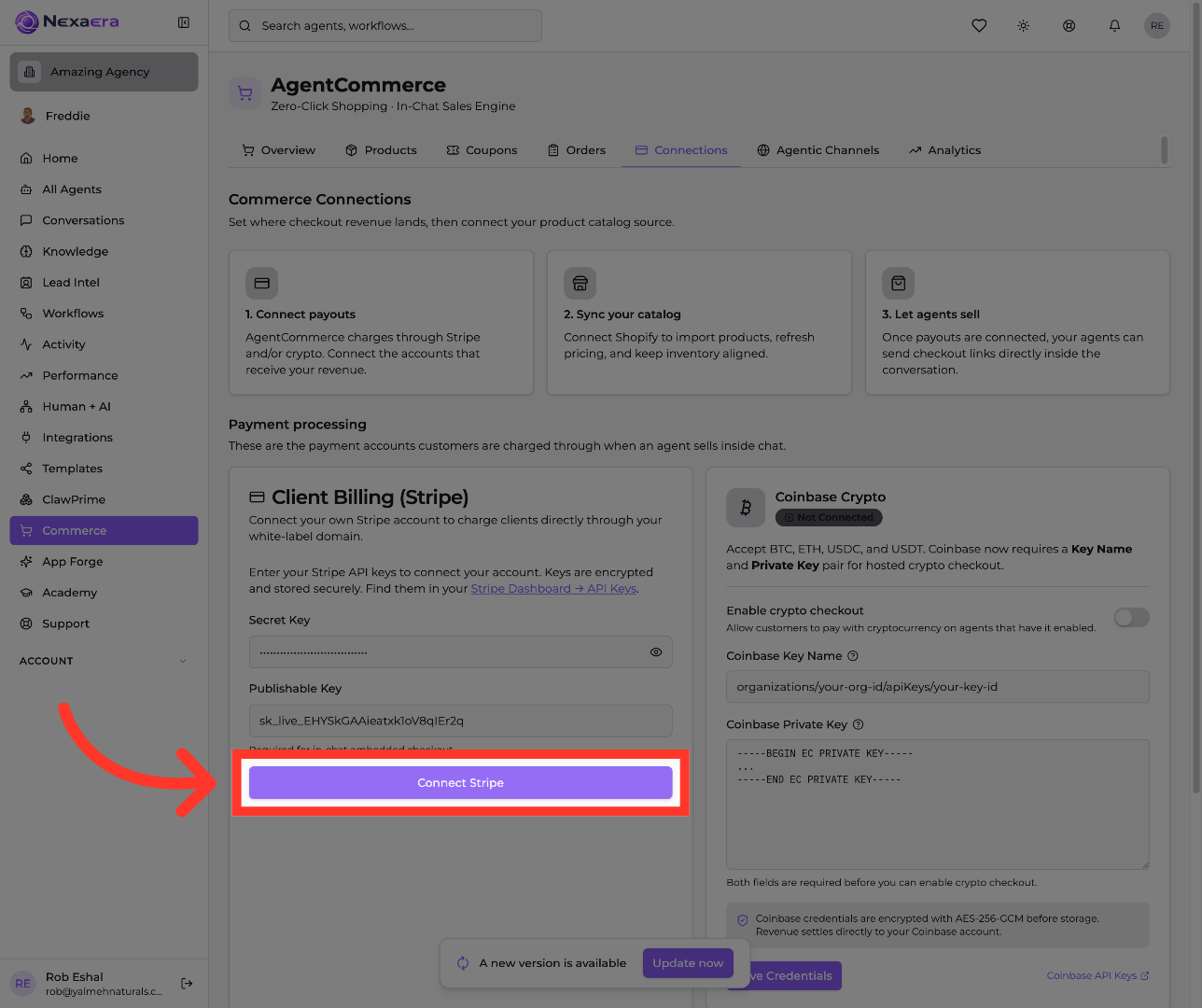Switch to the Overview tab
Image resolution: width=1202 pixels, height=1008 pixels.
pos(278,150)
